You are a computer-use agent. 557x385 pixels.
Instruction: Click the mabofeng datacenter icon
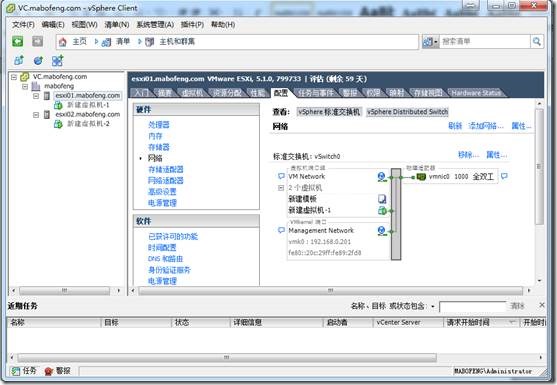click(36, 86)
